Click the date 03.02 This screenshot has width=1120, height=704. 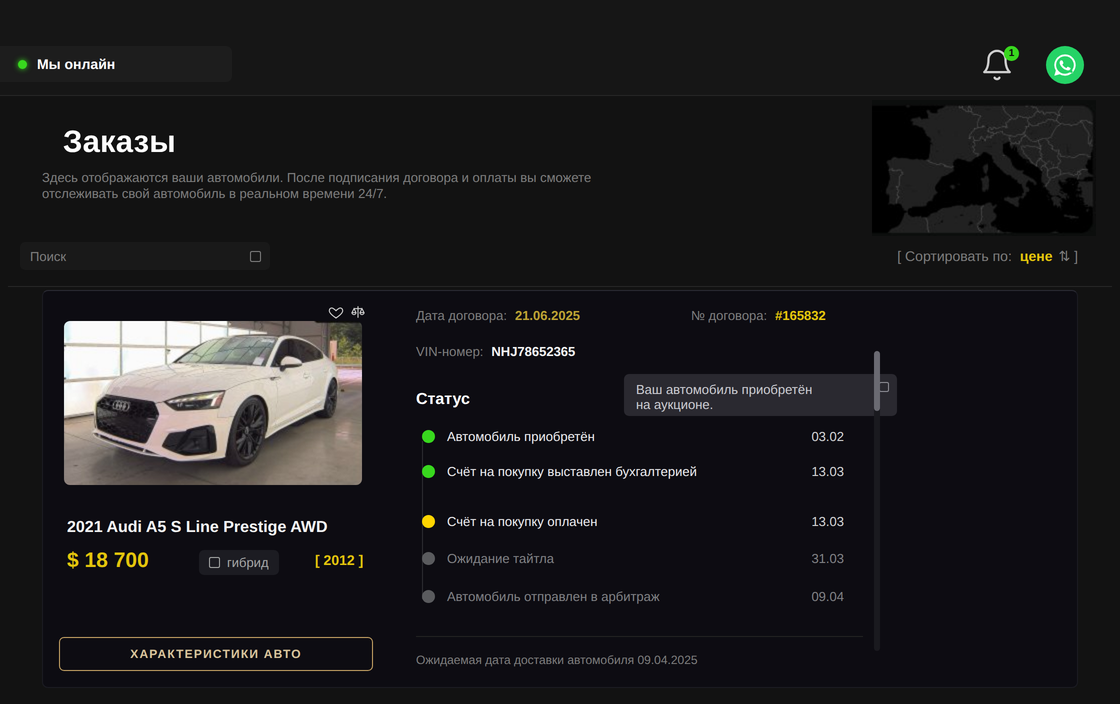[827, 436]
